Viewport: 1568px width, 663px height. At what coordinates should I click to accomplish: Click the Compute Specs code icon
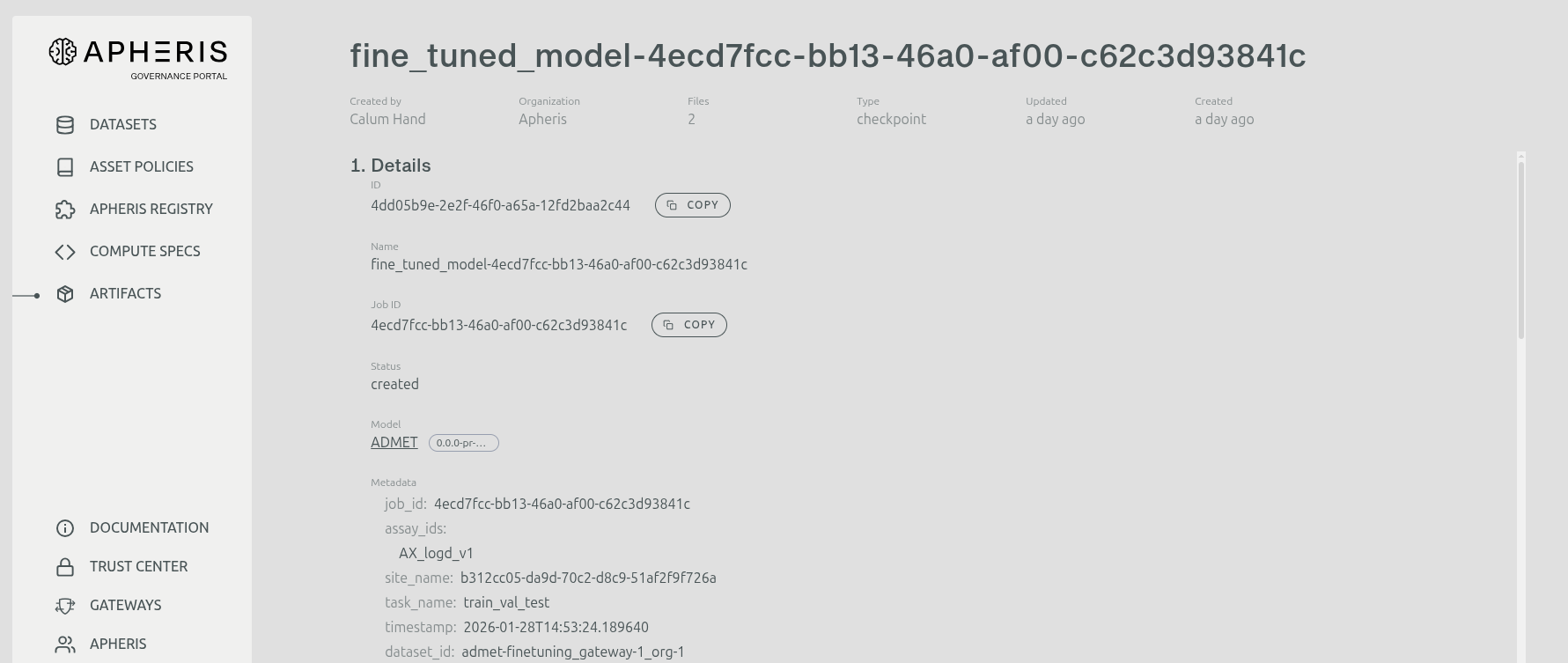65,252
